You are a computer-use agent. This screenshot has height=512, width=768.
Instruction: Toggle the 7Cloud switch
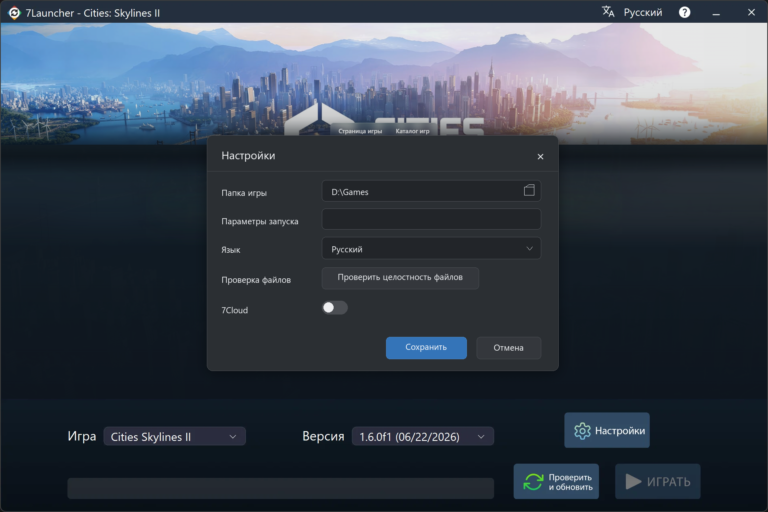pos(335,308)
